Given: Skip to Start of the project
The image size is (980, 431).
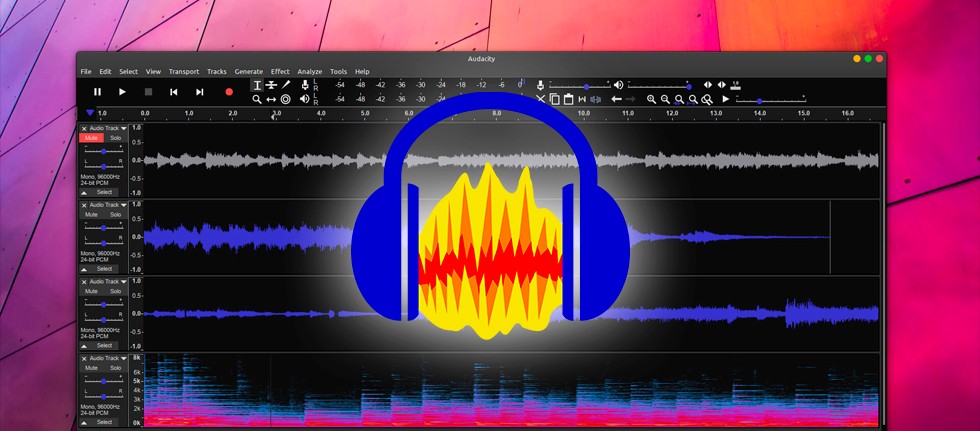Looking at the screenshot, I should point(174,92).
